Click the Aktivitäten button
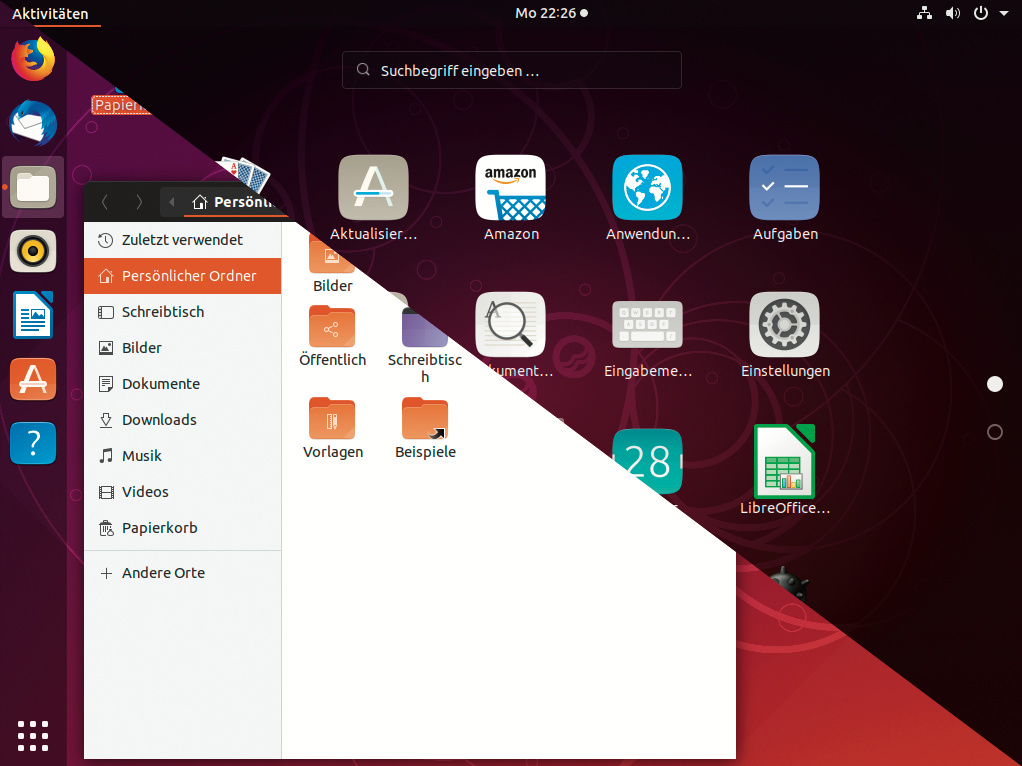Viewport: 1022px width, 766px height. (x=50, y=14)
